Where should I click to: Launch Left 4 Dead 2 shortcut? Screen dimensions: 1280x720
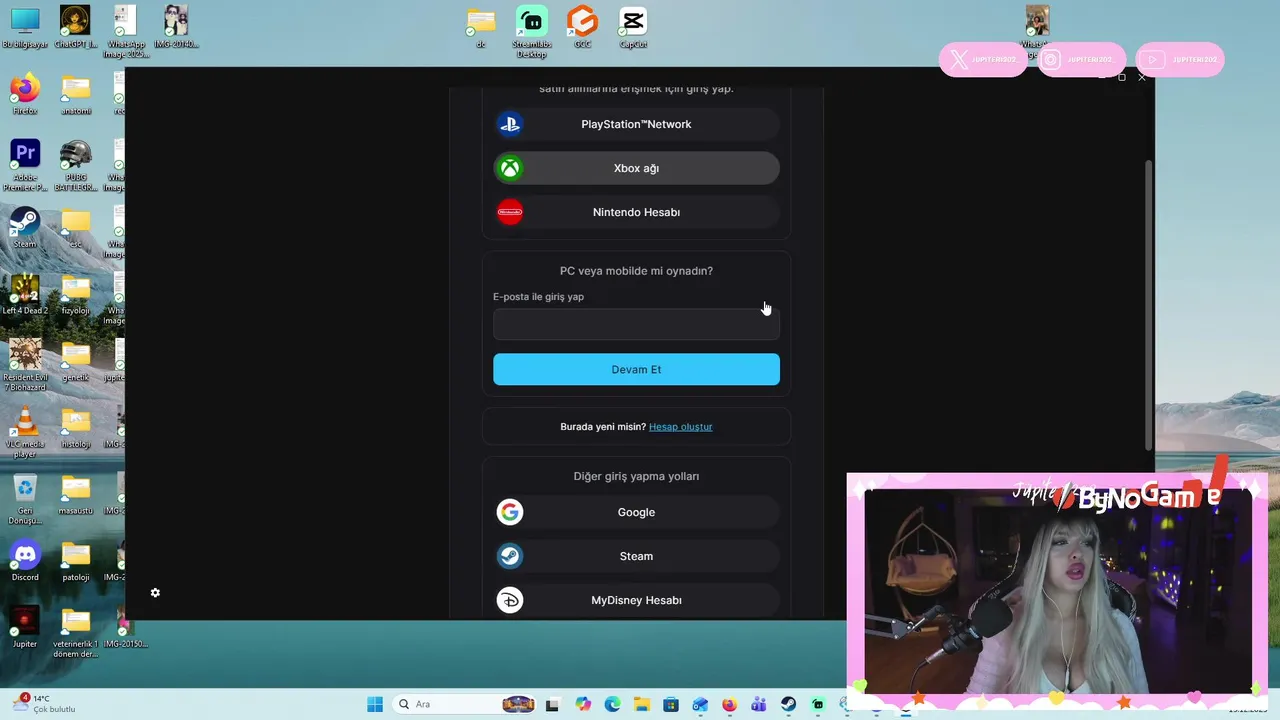click(x=25, y=294)
